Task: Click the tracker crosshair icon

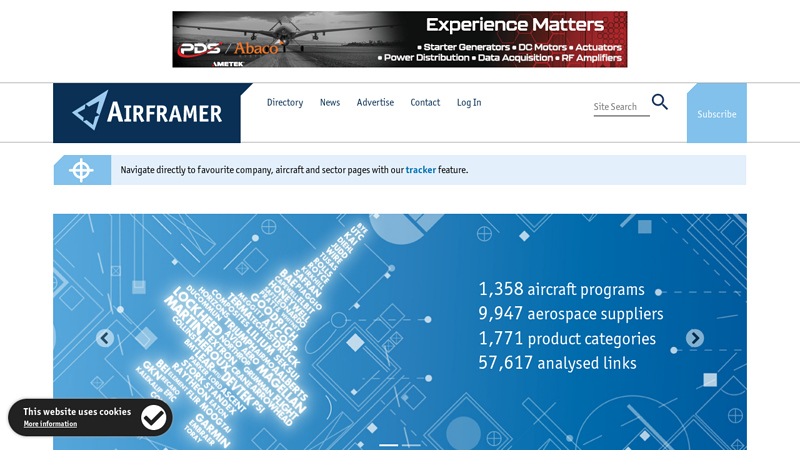Action: click(x=82, y=170)
